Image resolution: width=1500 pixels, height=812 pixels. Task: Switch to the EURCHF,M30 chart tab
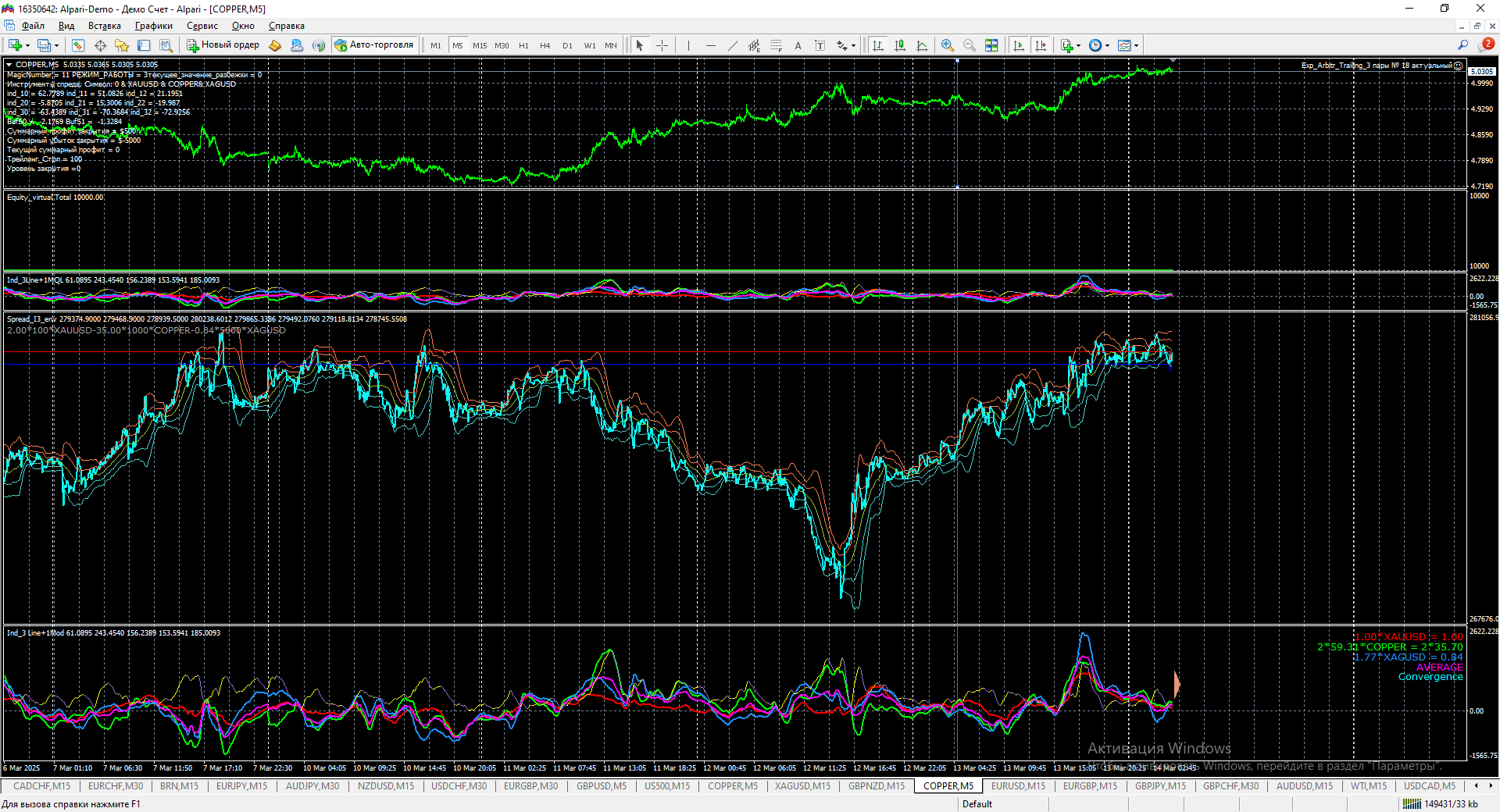coord(116,786)
